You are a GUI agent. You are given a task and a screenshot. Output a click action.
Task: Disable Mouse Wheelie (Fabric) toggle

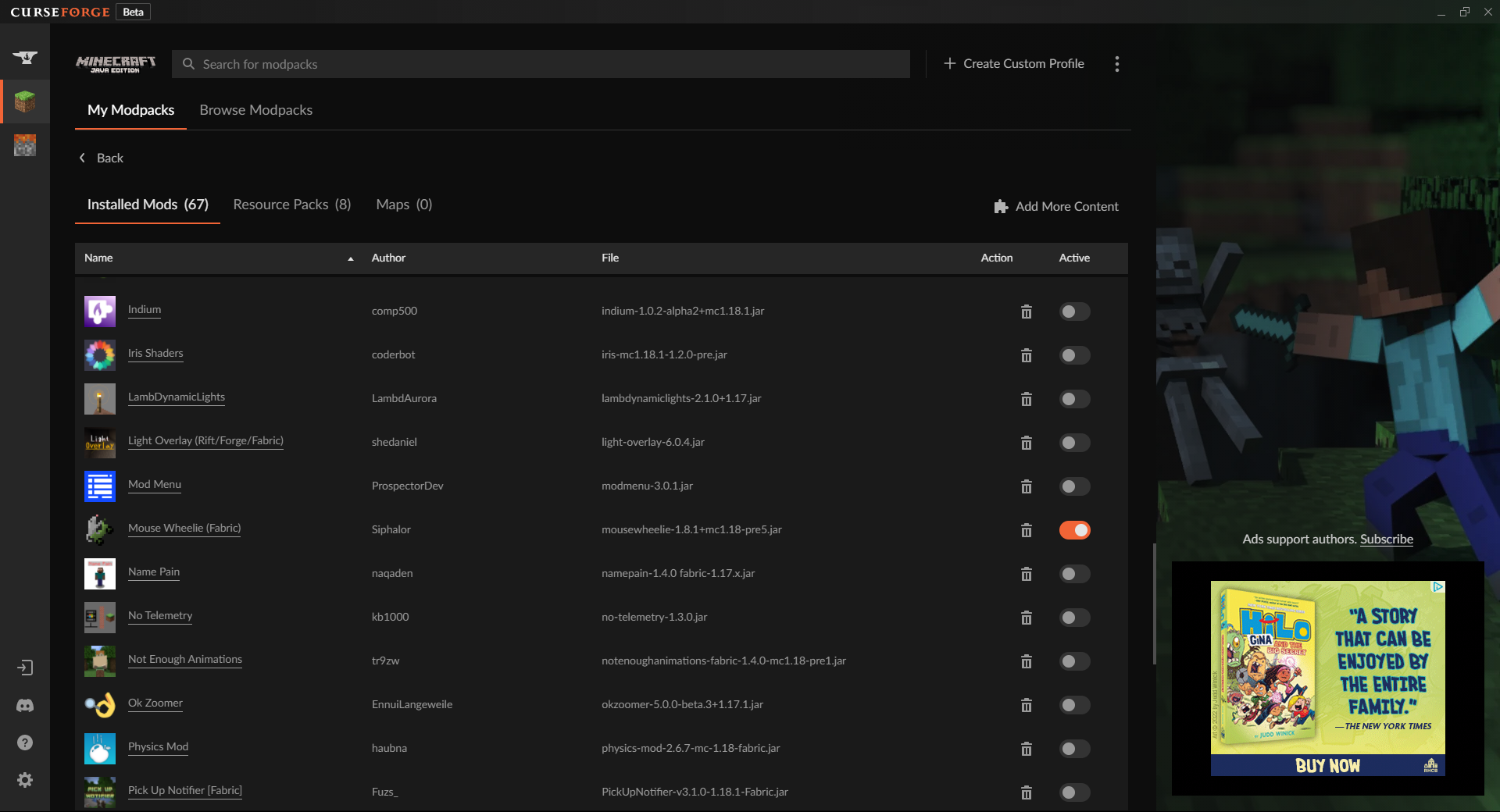point(1074,530)
